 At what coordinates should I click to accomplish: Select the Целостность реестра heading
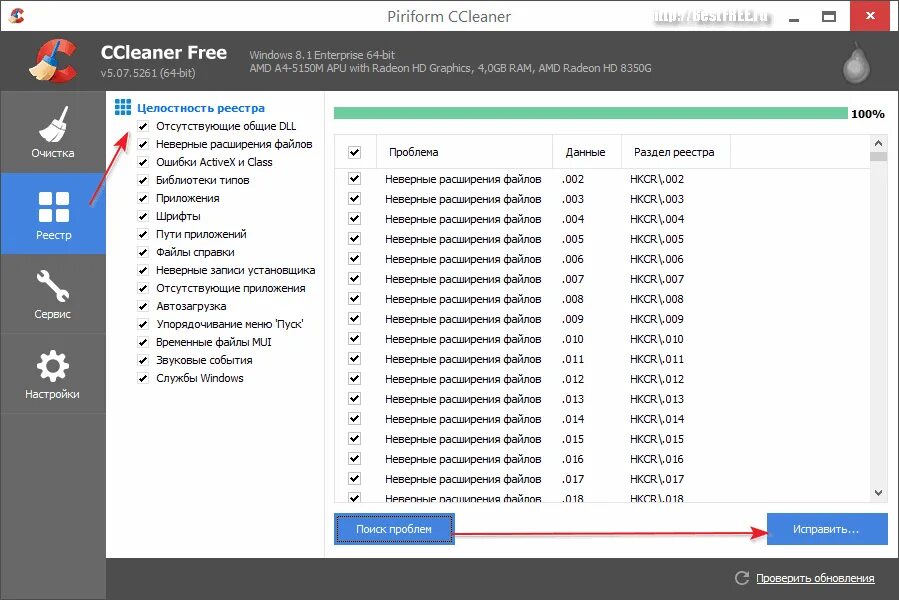click(x=201, y=108)
